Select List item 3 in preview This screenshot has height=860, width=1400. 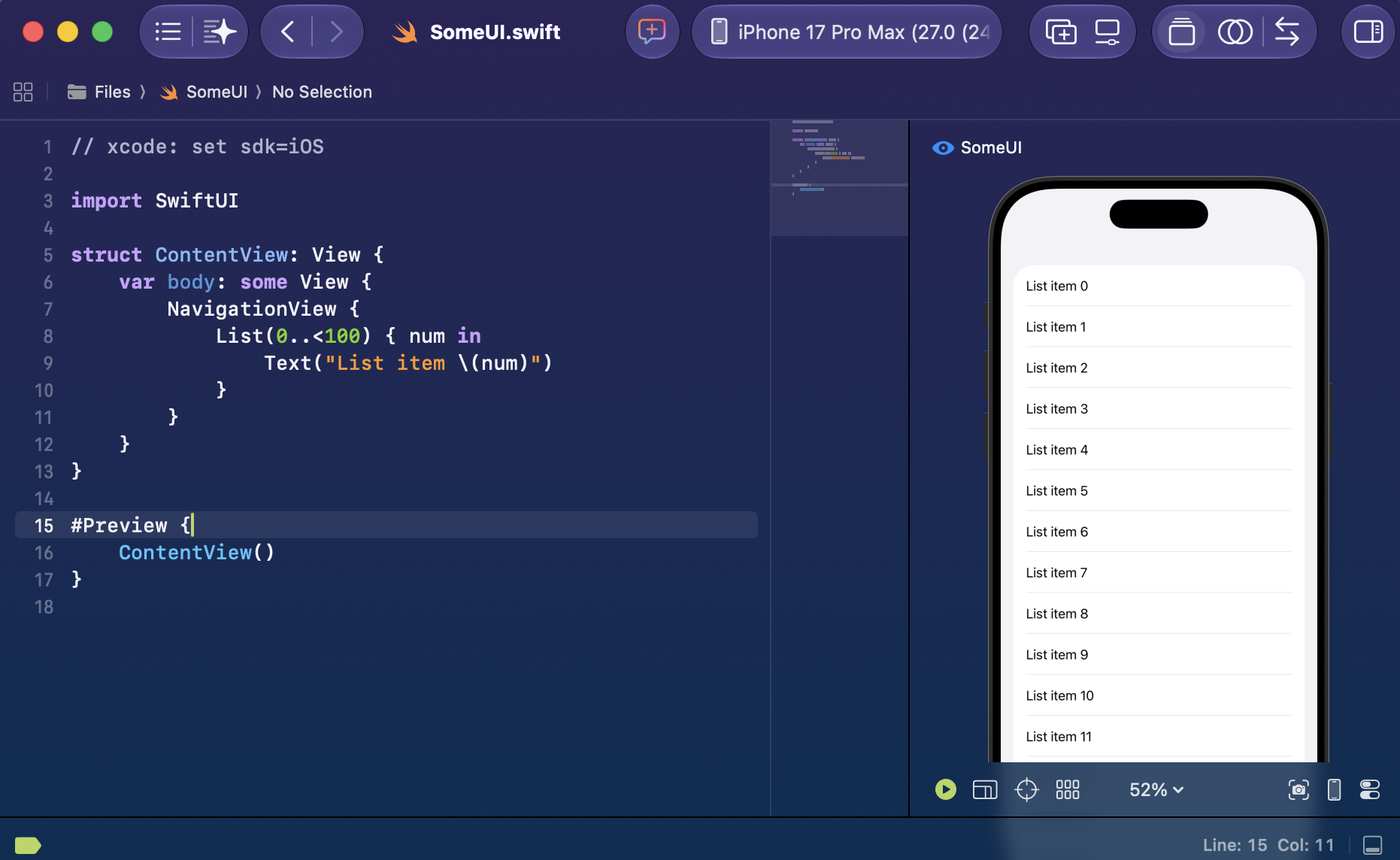1159,409
